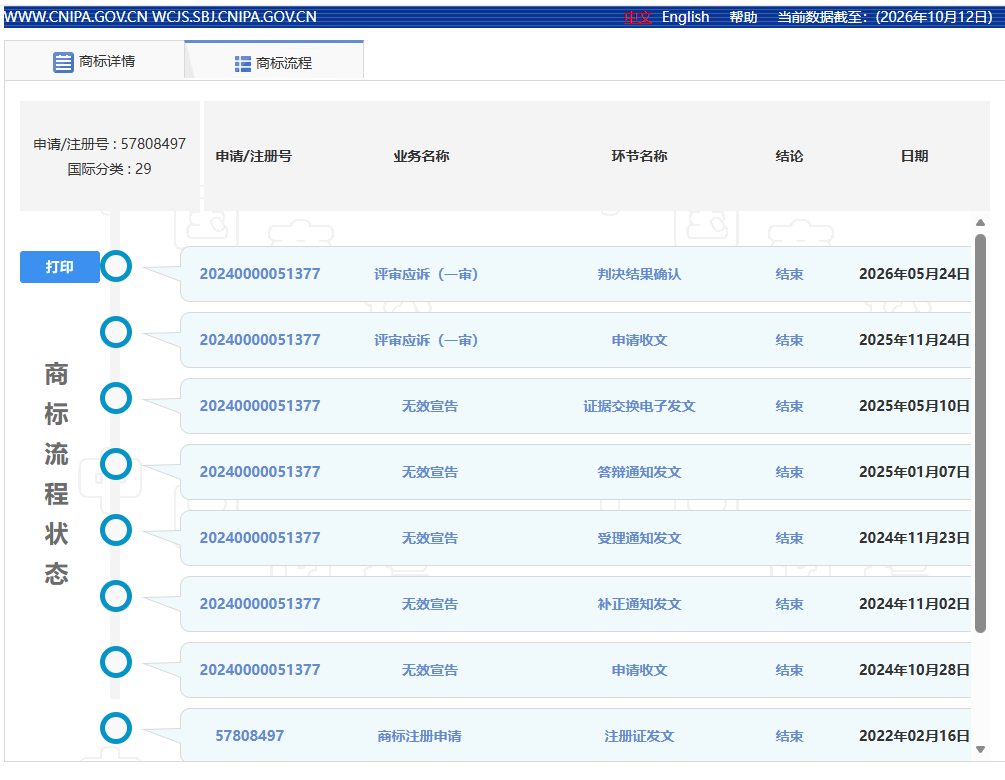The height and width of the screenshot is (780, 1005).
Task: Click timeline circle for 2025年01月07日 entry
Action: tap(116, 464)
